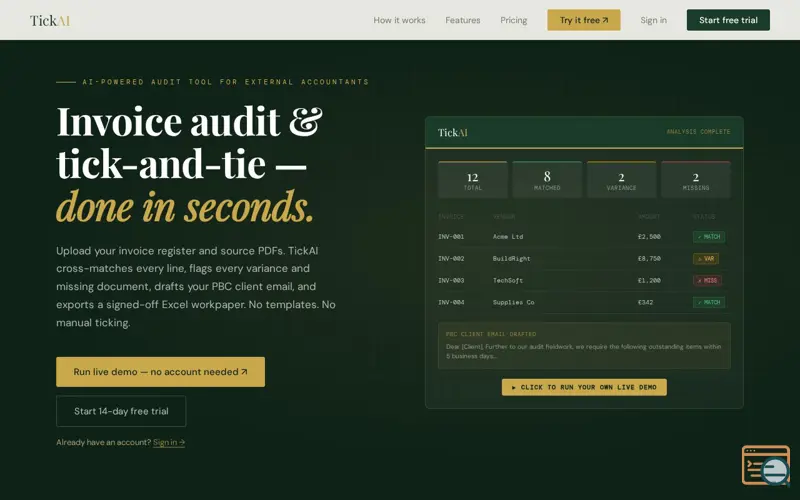The width and height of the screenshot is (800, 500).
Task: Click the TickAI logo in header
Action: tap(49, 20)
